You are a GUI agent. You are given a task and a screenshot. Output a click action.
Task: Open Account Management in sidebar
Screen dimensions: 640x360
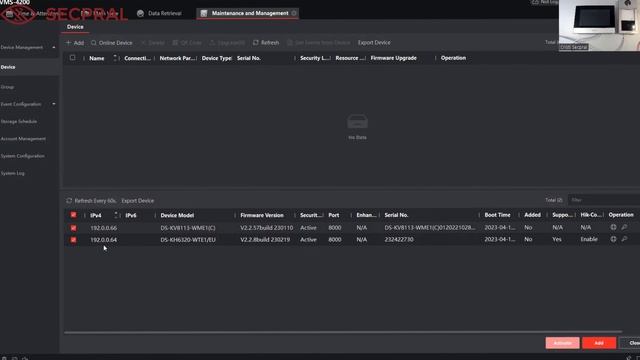click(x=23, y=139)
